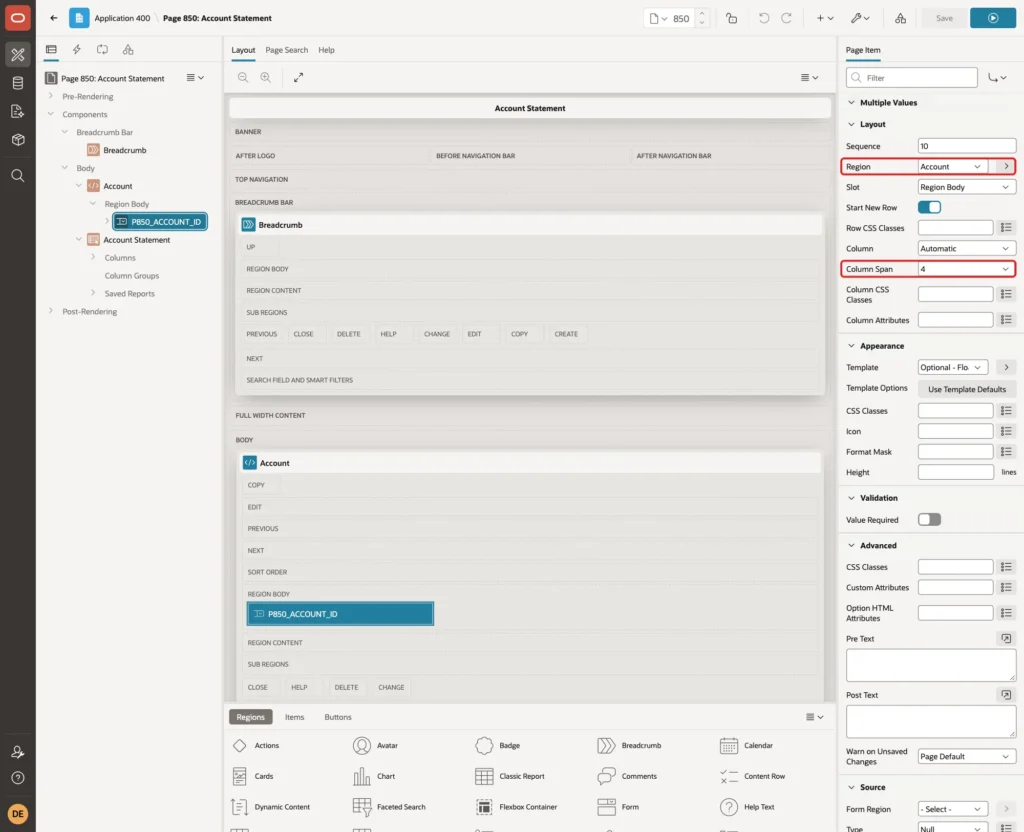This screenshot has width=1024, height=832.
Task: Open the Shared Components icon in toolbar
Action: tap(900, 18)
